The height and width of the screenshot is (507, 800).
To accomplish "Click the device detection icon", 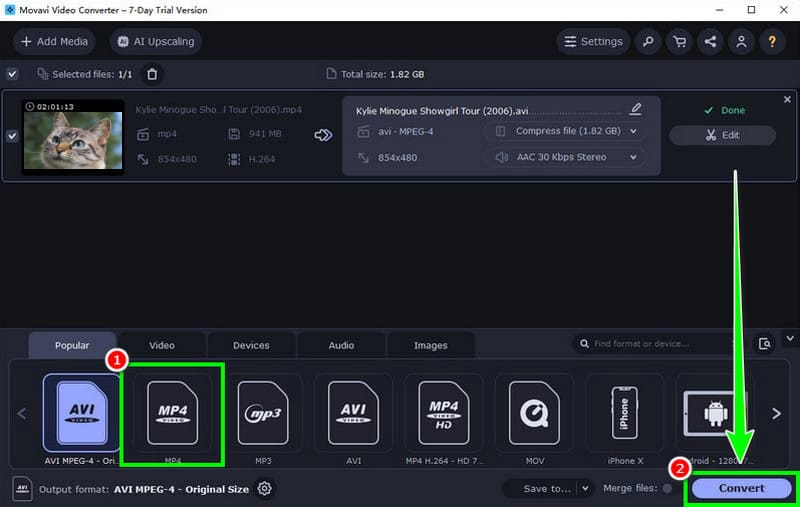I will pyautogui.click(x=764, y=344).
